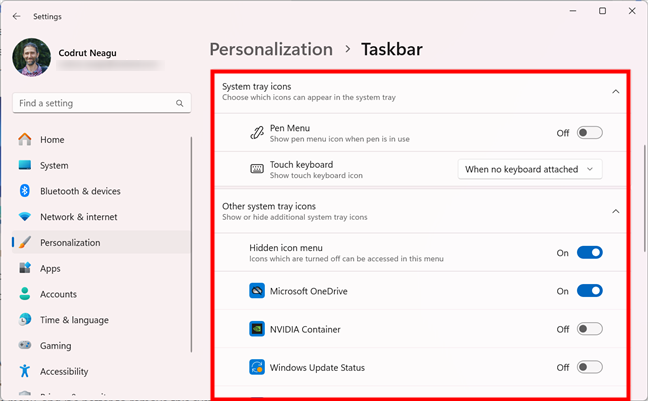Click the Windows Update Status icon

tap(257, 367)
